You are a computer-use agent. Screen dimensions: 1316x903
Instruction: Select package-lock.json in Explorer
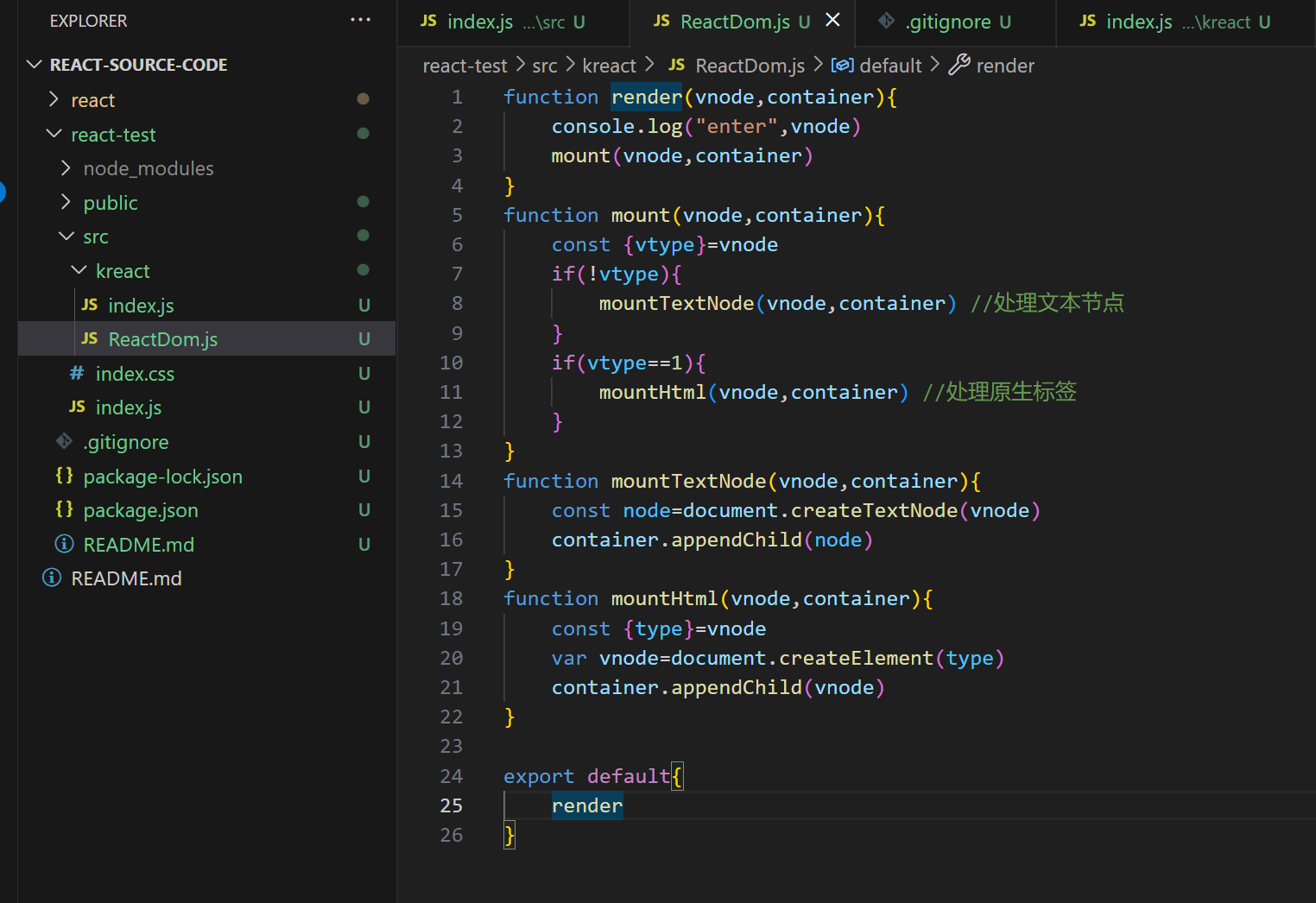[x=163, y=476]
